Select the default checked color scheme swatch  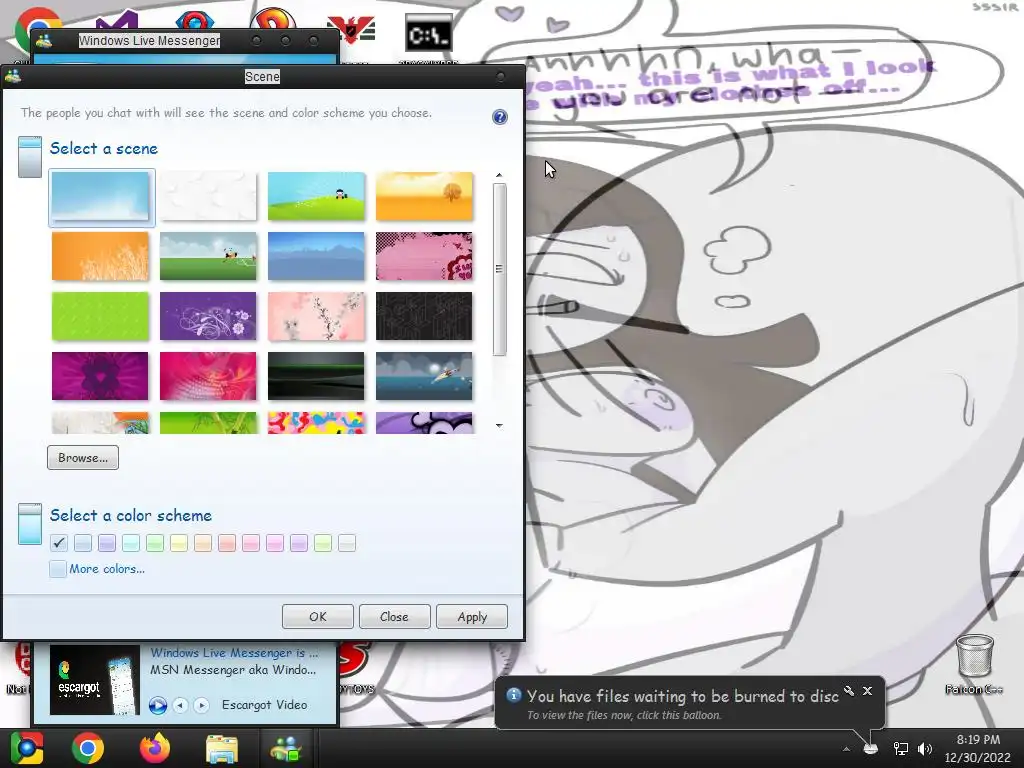[59, 543]
